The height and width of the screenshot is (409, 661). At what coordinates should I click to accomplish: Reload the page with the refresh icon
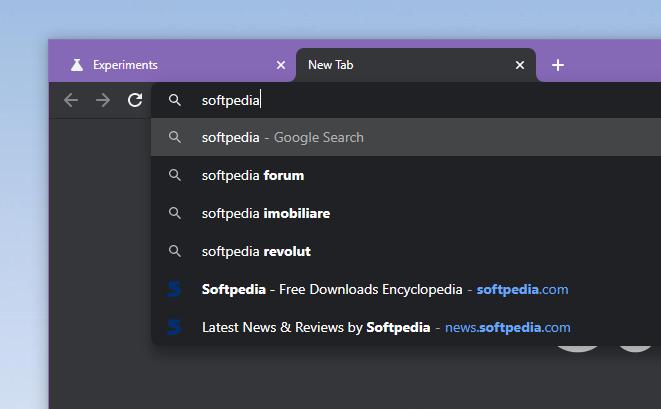tap(135, 100)
